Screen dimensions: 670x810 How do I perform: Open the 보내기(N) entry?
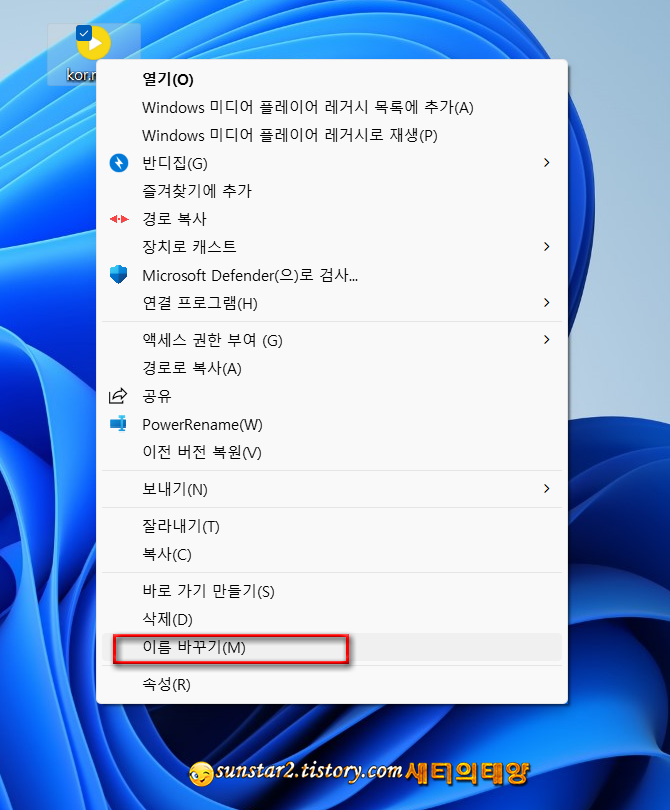point(332,489)
